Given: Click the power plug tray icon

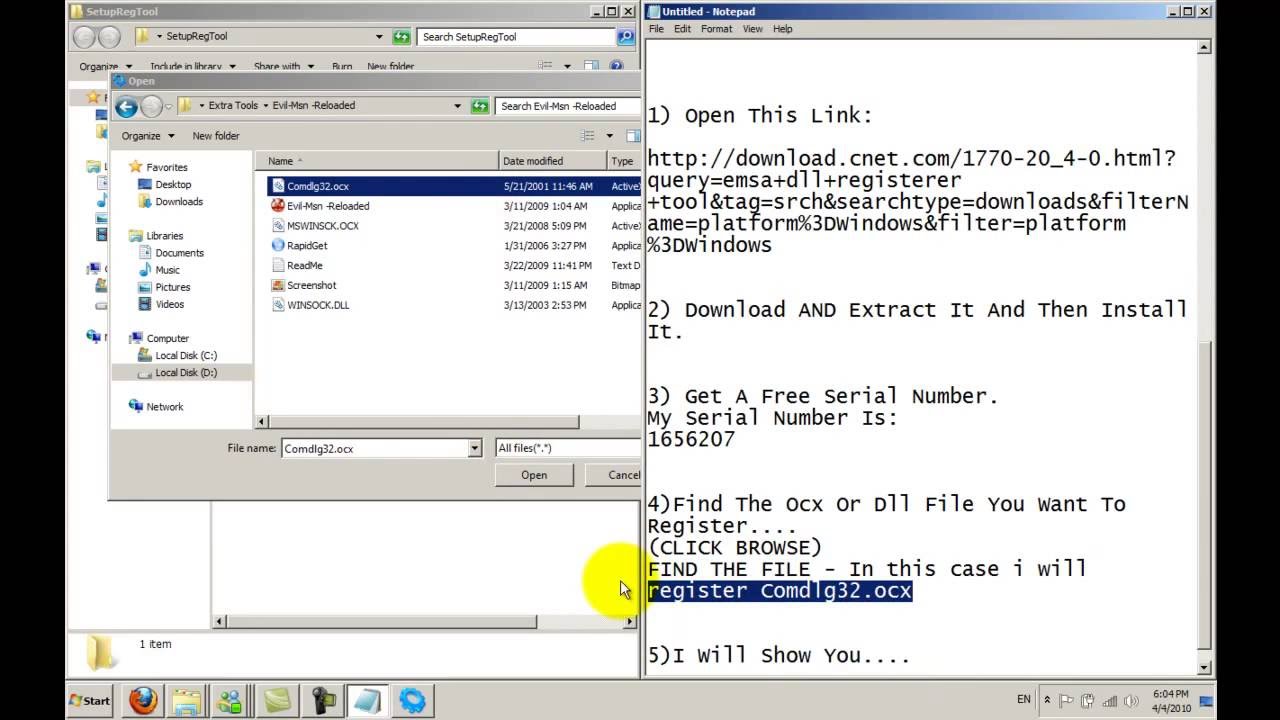Looking at the screenshot, I should 1087,700.
